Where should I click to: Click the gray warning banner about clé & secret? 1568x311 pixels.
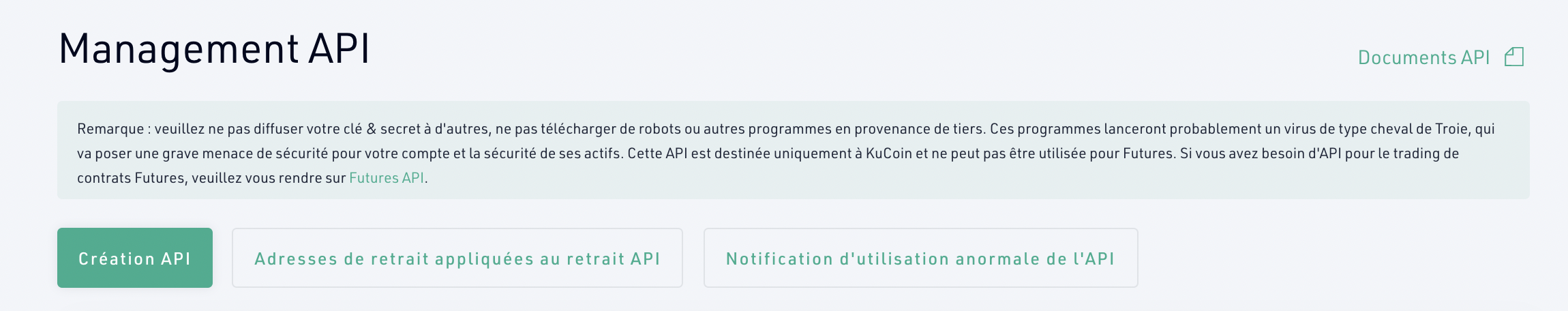tap(794, 150)
